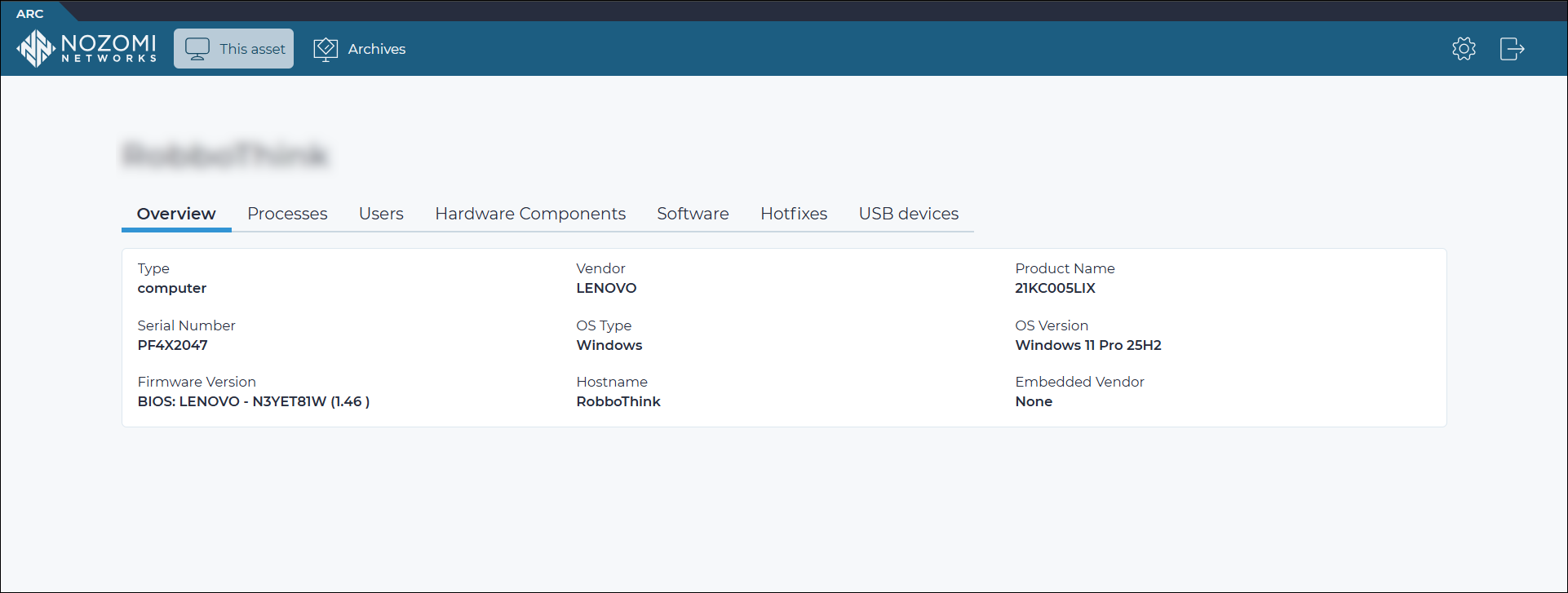Viewport: 1568px width, 593px height.
Task: Select the Product Name '21KC005LIX'
Action: [x=1055, y=288]
